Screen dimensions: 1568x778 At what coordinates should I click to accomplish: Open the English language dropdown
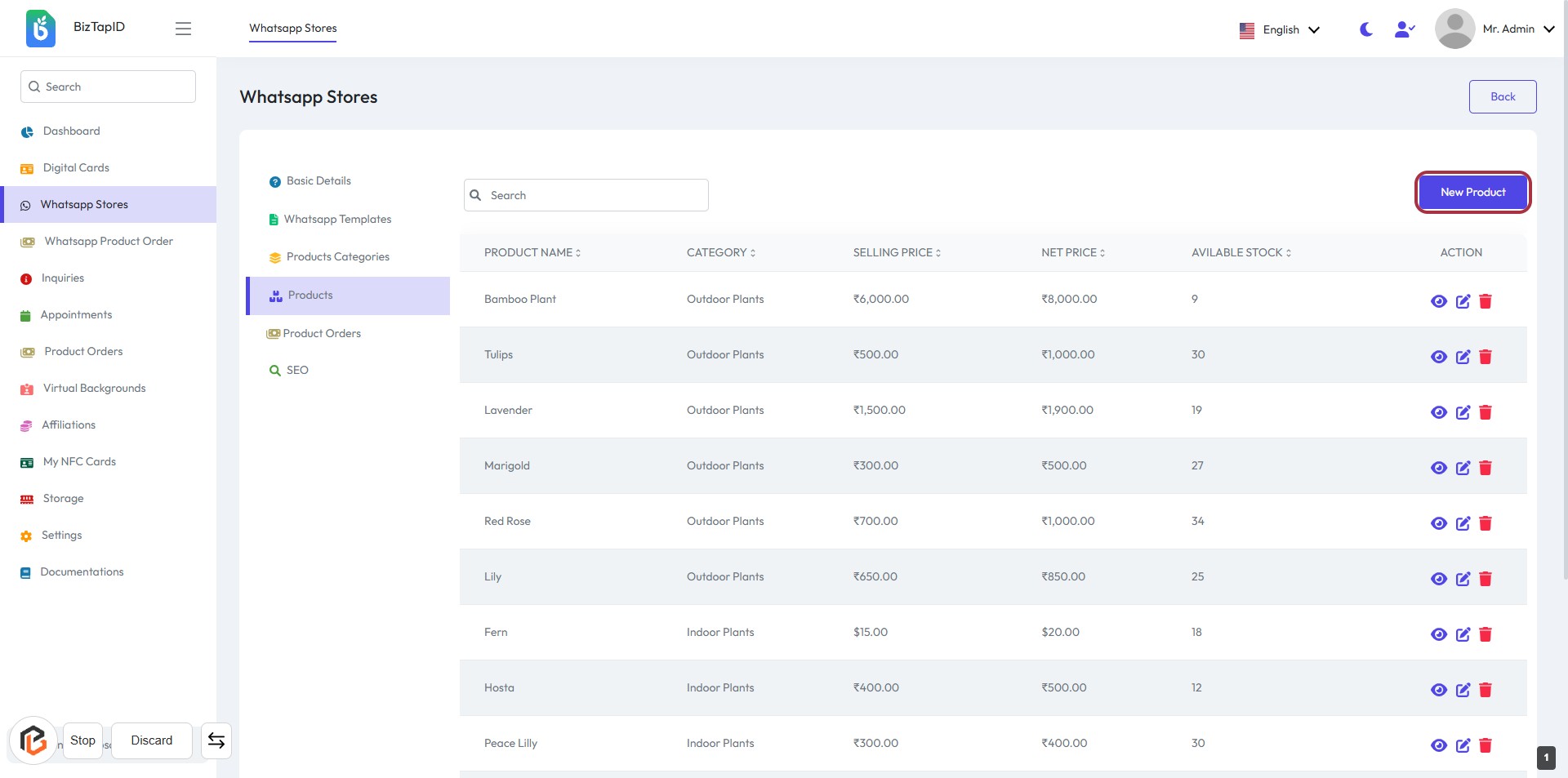[1280, 30]
